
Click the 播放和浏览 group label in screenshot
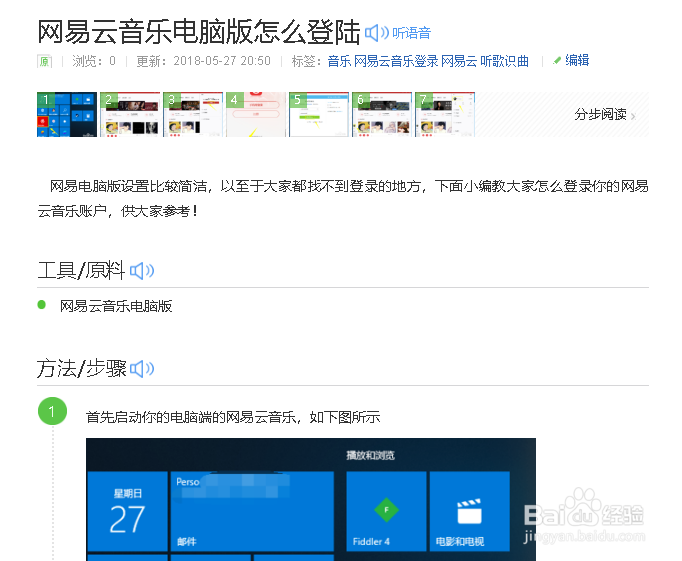371,455
